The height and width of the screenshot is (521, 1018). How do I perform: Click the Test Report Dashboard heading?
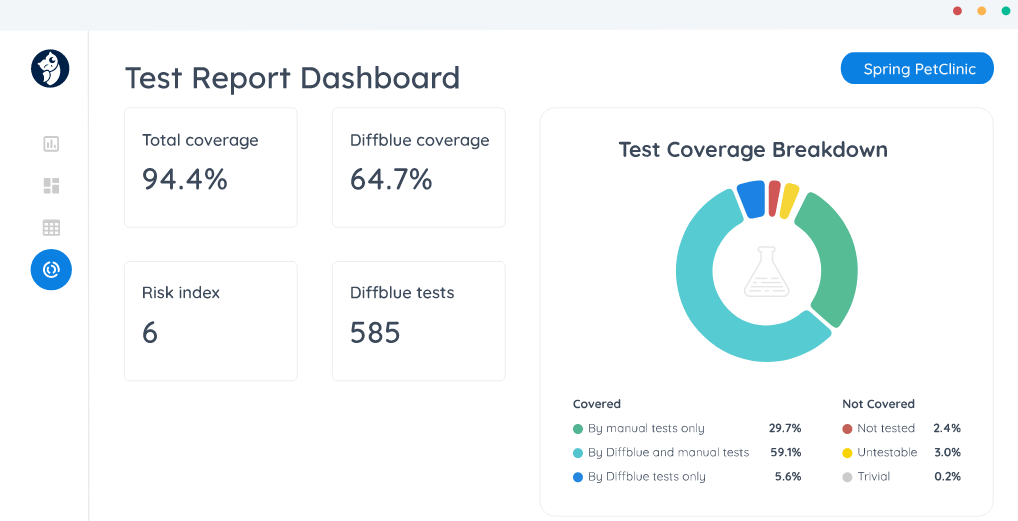(x=292, y=78)
